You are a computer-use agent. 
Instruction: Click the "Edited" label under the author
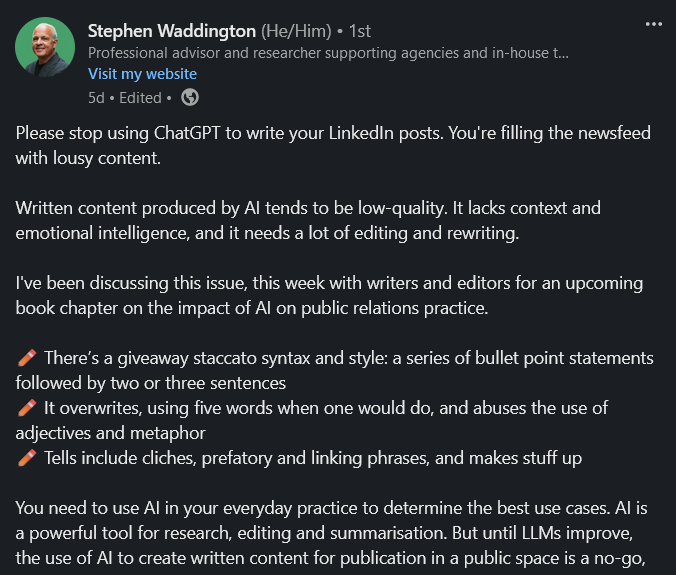click(x=140, y=98)
